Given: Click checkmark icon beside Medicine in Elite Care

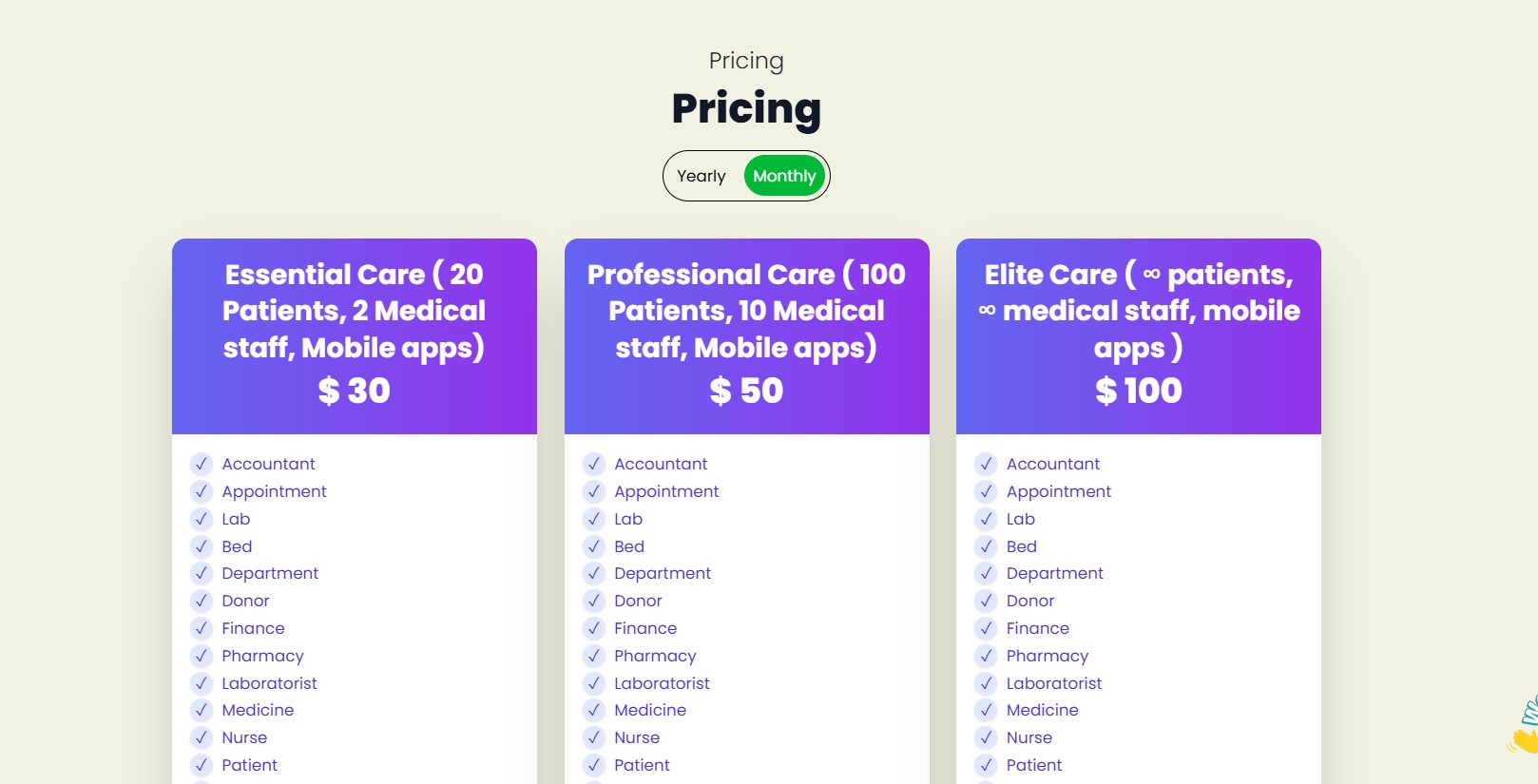Looking at the screenshot, I should coord(986,710).
